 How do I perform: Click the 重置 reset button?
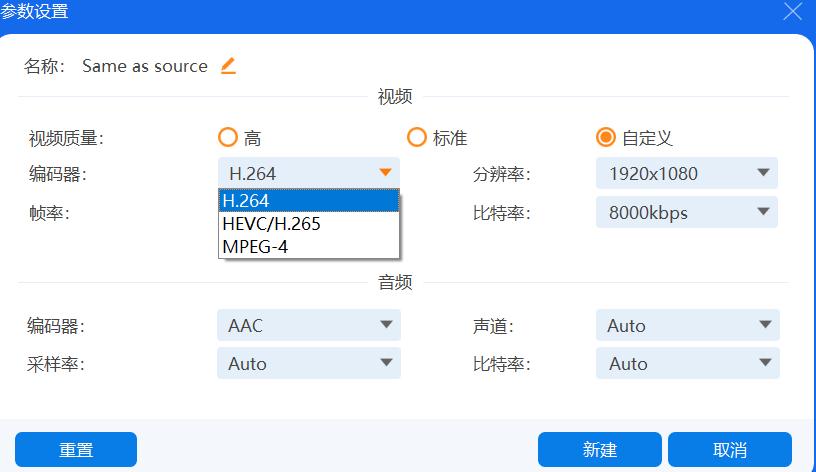coord(76,449)
